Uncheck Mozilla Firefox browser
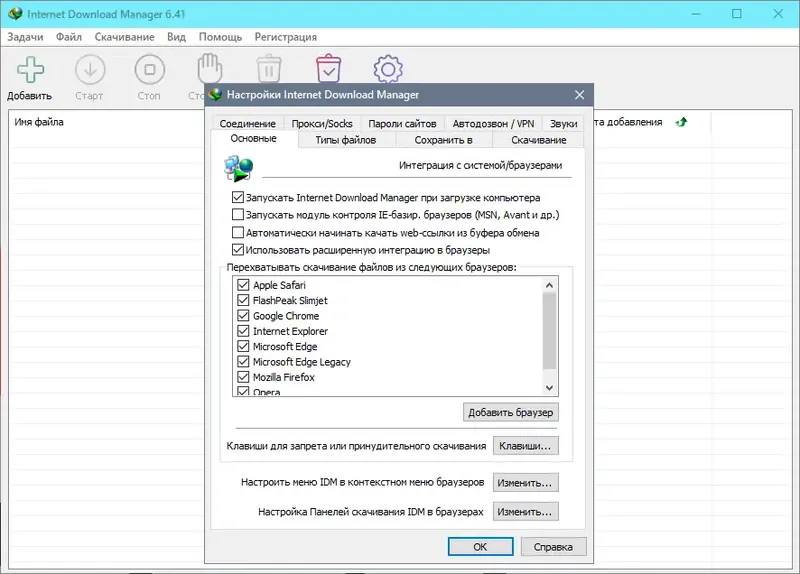This screenshot has width=800, height=574. point(243,377)
